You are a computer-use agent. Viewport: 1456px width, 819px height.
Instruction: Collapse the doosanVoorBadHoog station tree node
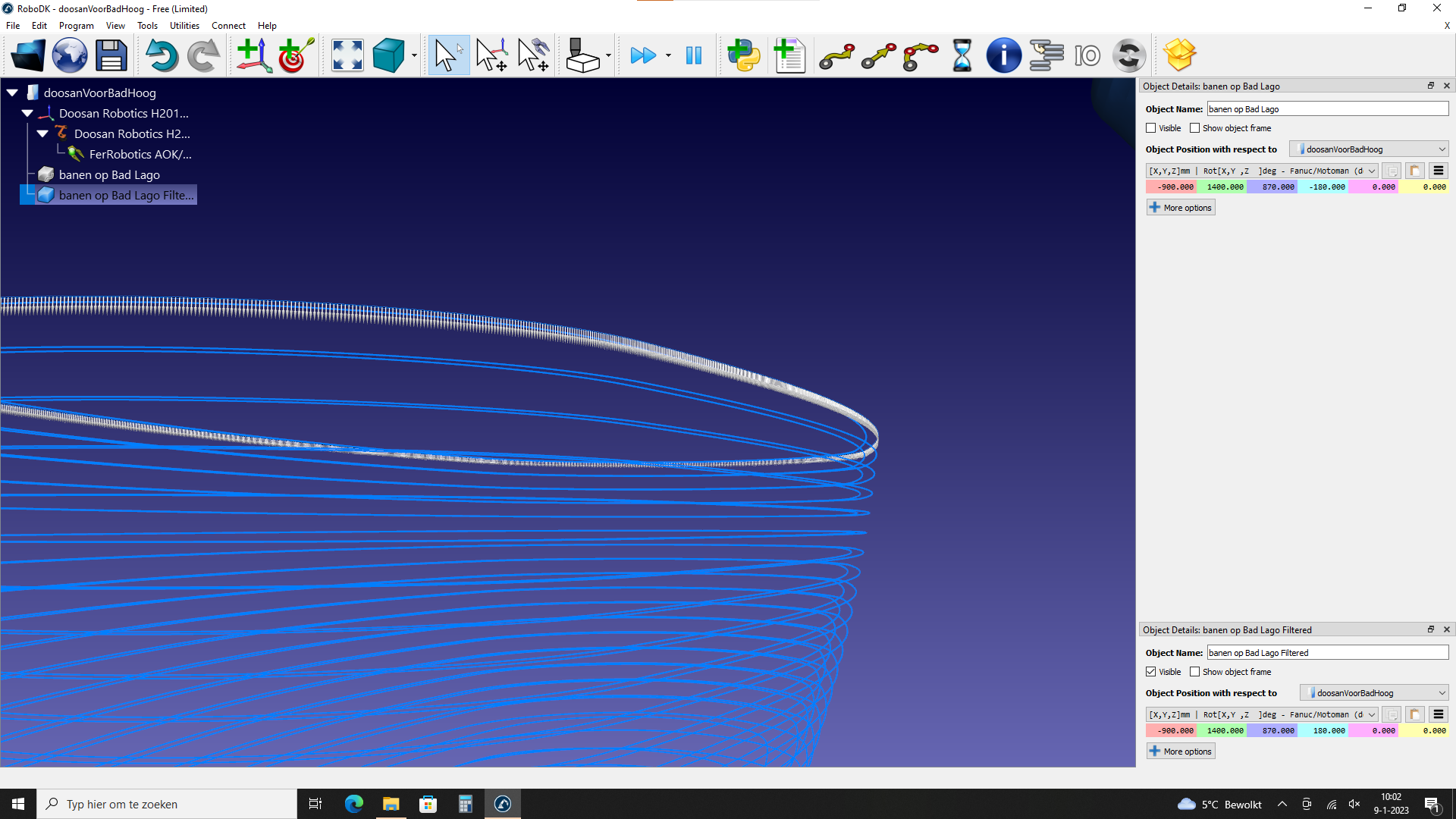tap(13, 93)
